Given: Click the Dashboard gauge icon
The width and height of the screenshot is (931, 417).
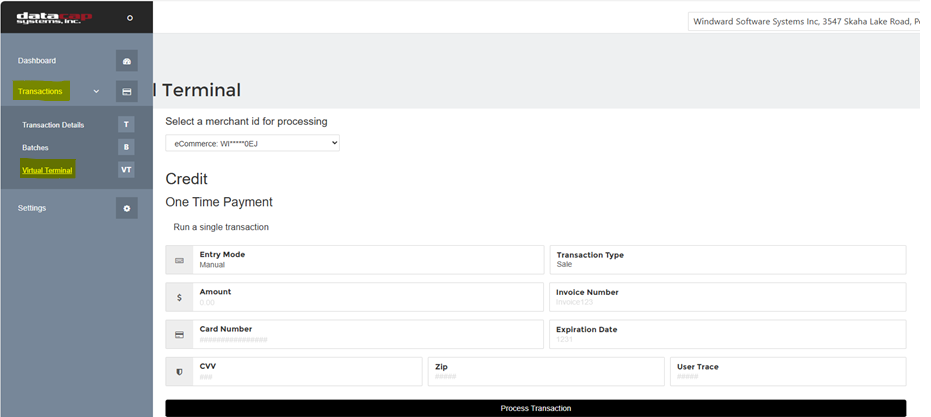Looking at the screenshot, I should [126, 61].
